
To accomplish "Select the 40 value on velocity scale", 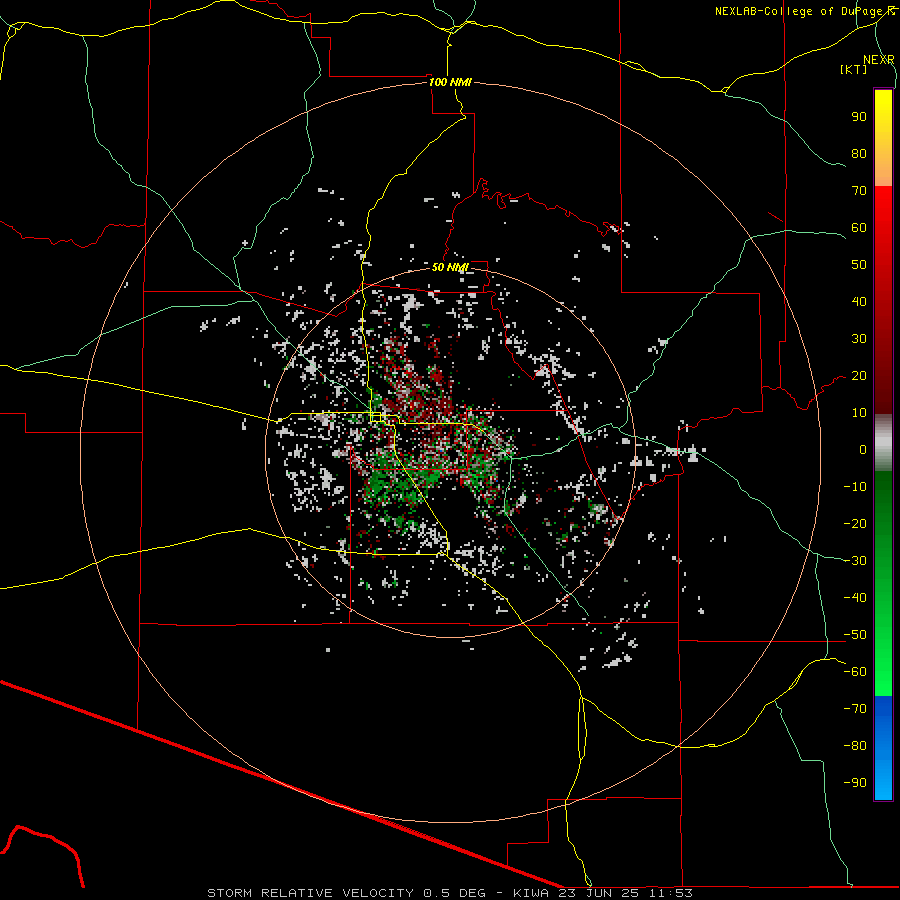I will click(x=859, y=301).
